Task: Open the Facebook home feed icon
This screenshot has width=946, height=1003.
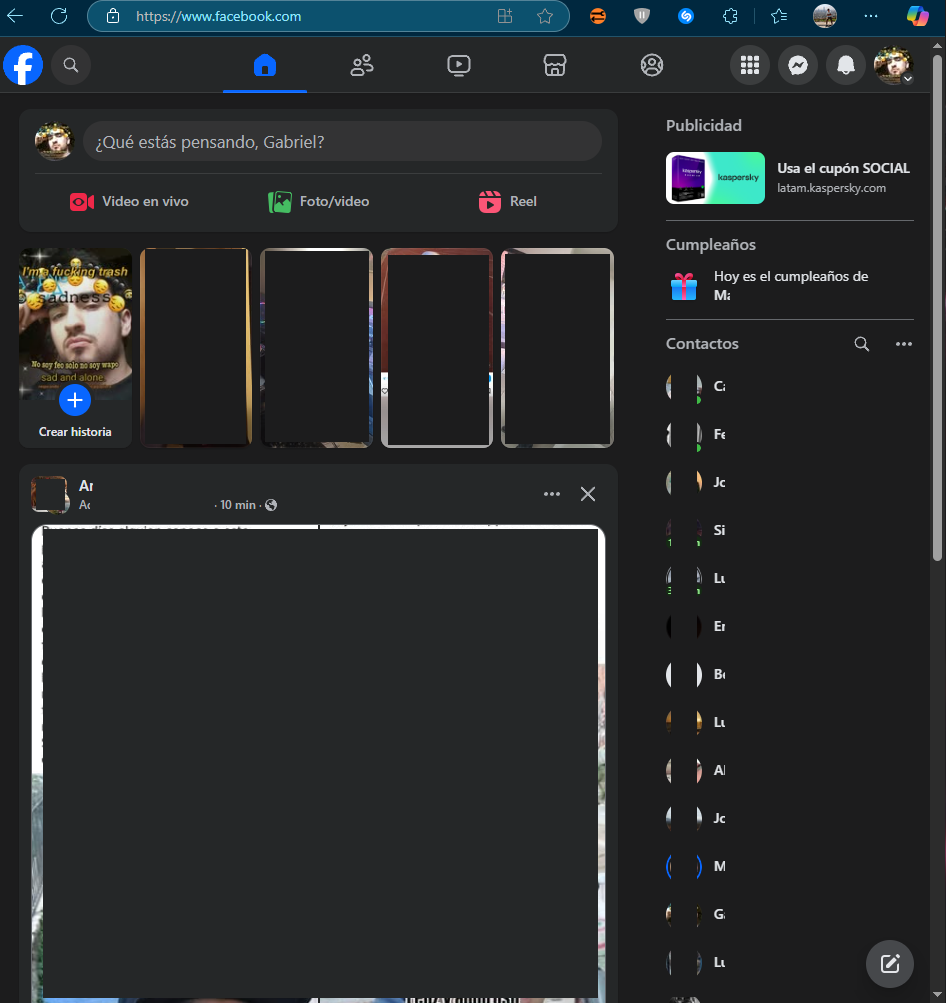Action: click(264, 64)
